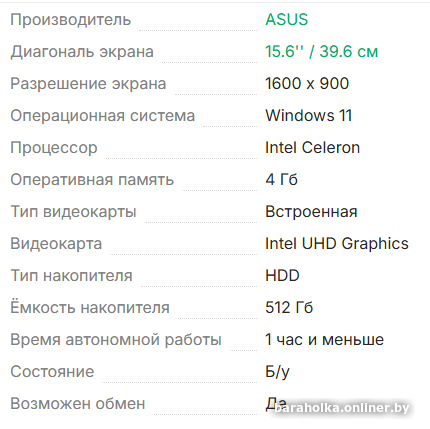Click the Intel UHD Graphics value
The width and height of the screenshot is (430, 429).
click(337, 243)
